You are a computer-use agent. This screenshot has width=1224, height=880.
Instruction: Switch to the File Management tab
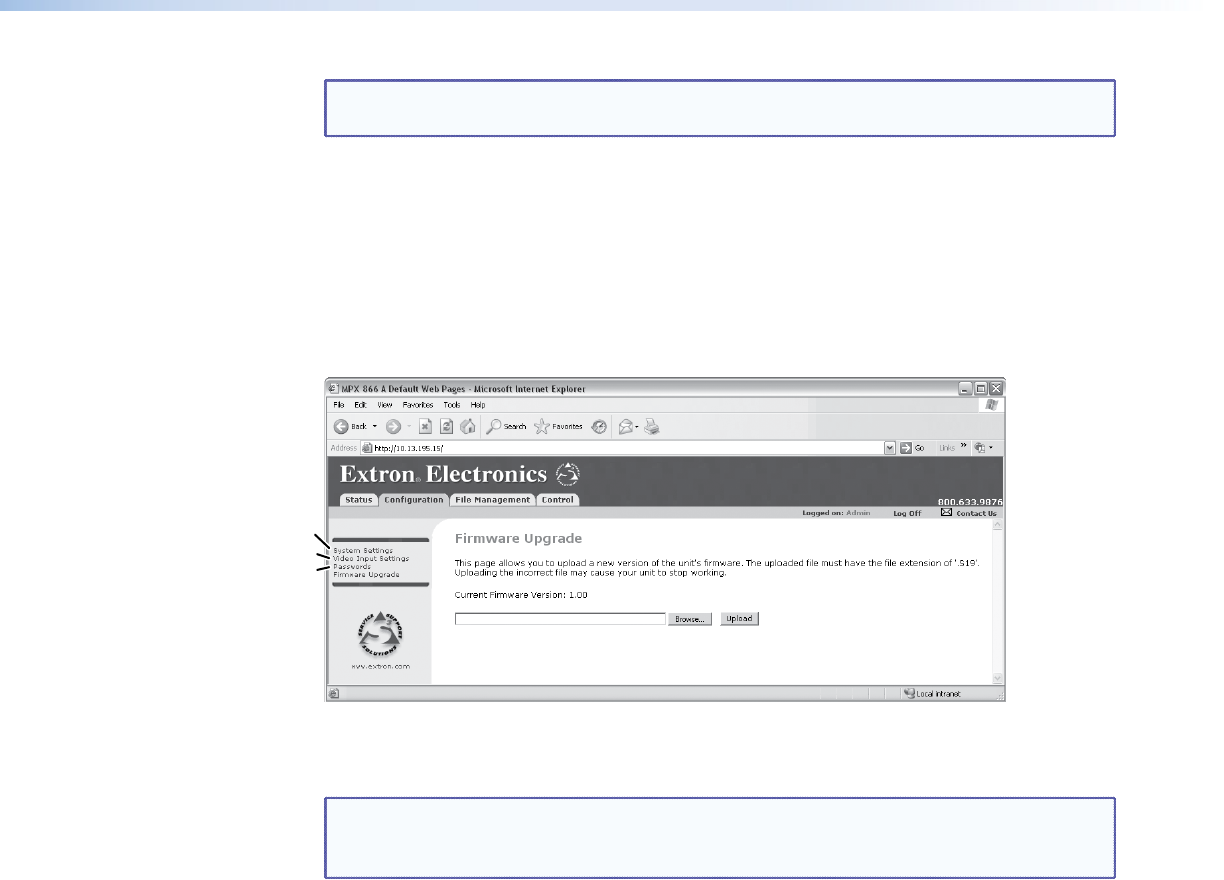point(491,500)
